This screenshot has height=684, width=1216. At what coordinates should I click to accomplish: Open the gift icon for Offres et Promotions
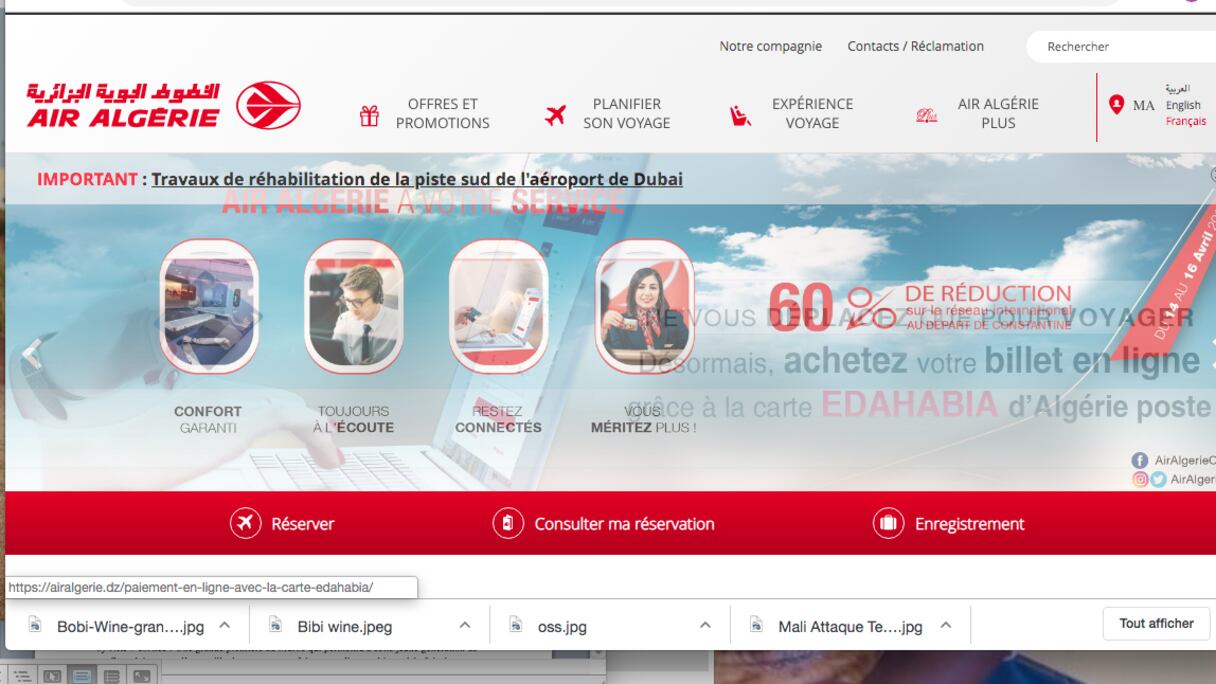click(x=369, y=116)
